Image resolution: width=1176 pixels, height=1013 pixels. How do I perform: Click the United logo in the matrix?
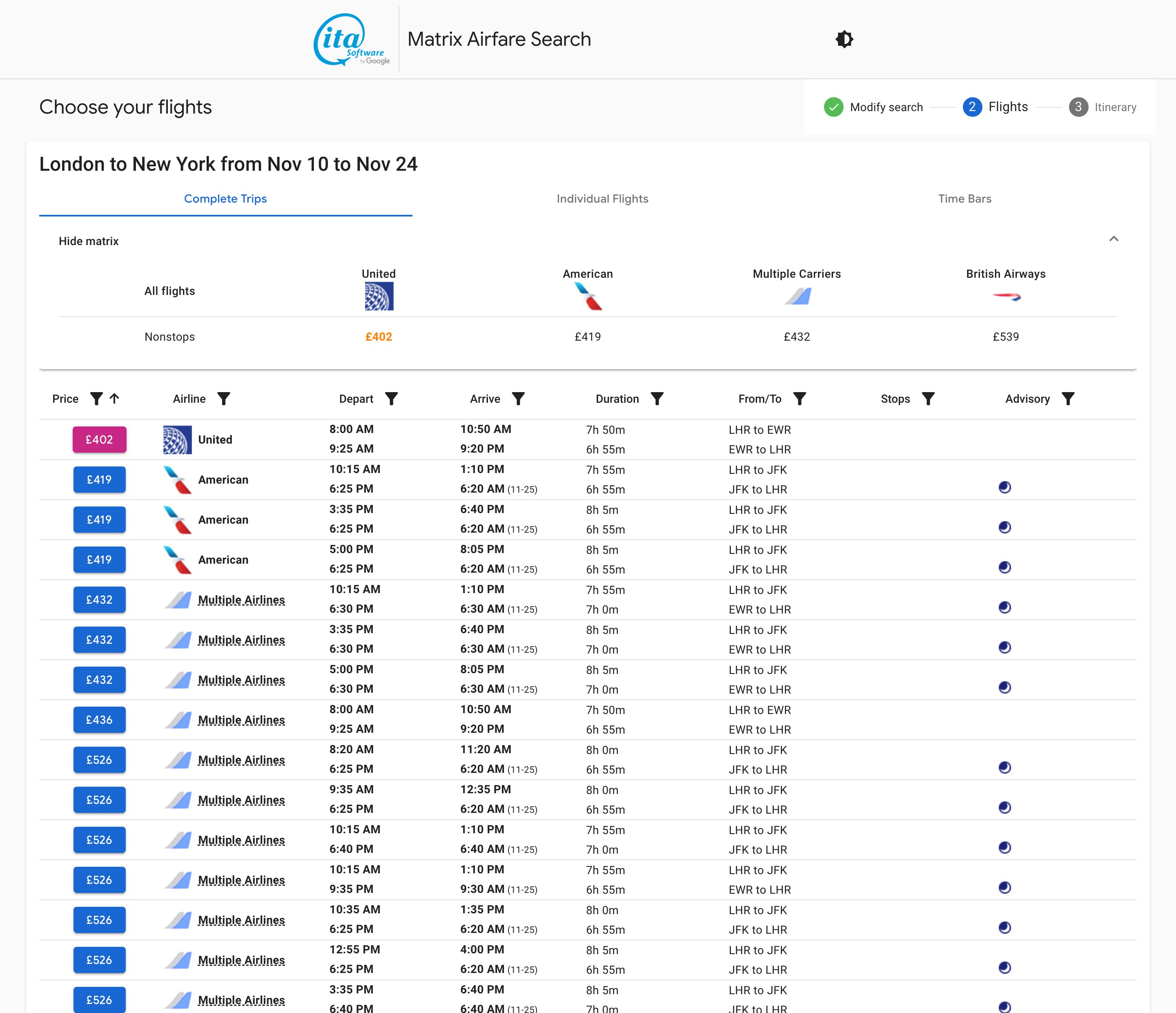[x=379, y=297]
